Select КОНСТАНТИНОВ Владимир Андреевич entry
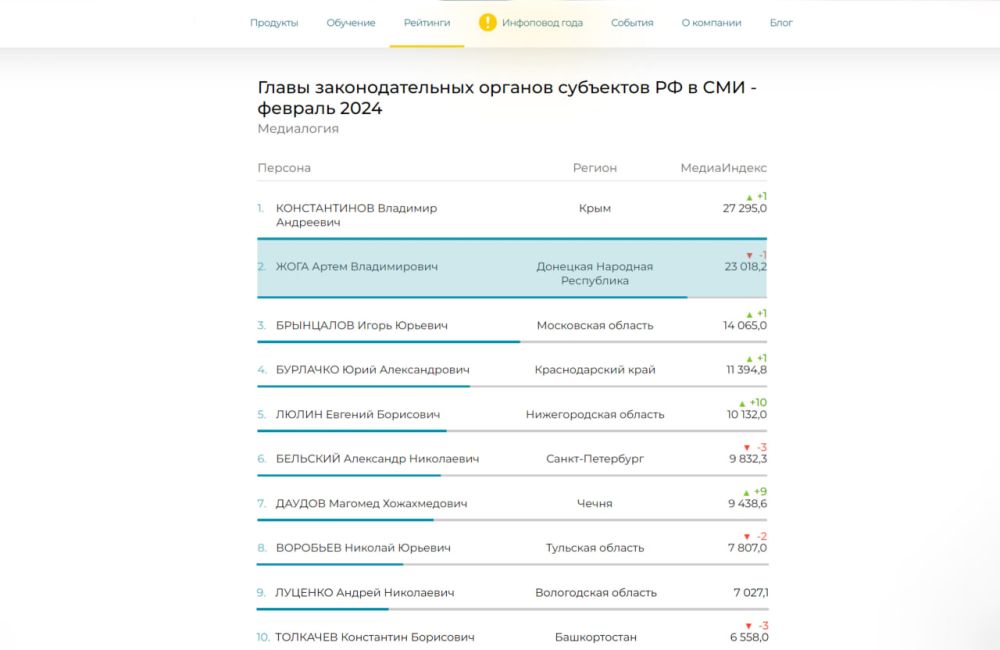 356,215
